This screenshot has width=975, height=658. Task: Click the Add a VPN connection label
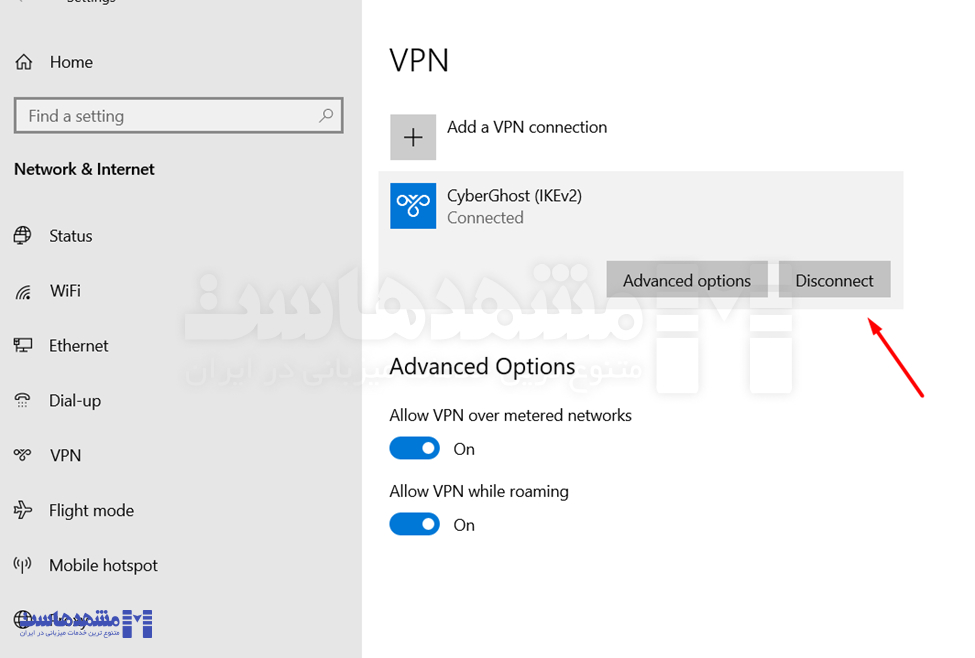[527, 127]
